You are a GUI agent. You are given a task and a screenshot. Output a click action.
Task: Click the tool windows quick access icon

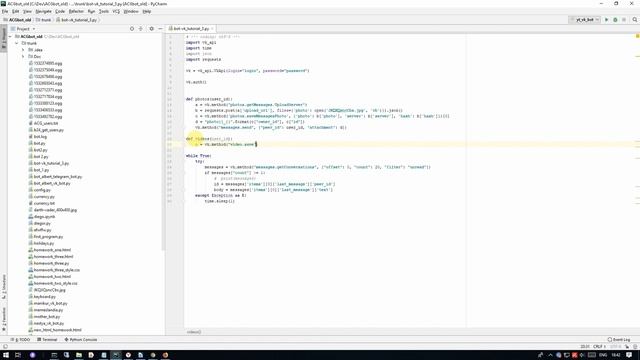[x=5, y=346]
